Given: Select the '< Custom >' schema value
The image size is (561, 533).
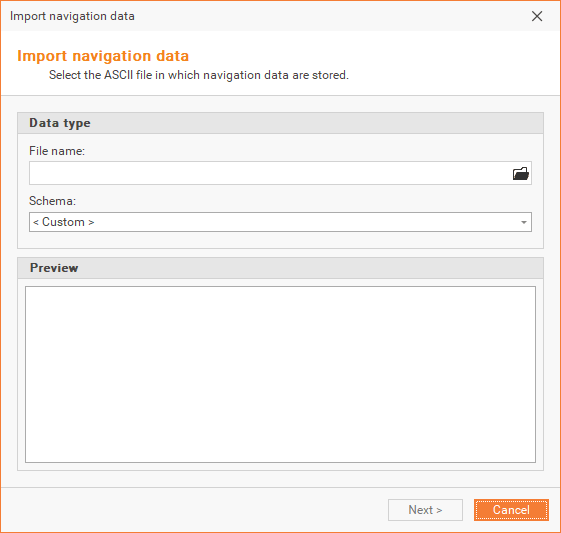Looking at the screenshot, I should [64, 222].
